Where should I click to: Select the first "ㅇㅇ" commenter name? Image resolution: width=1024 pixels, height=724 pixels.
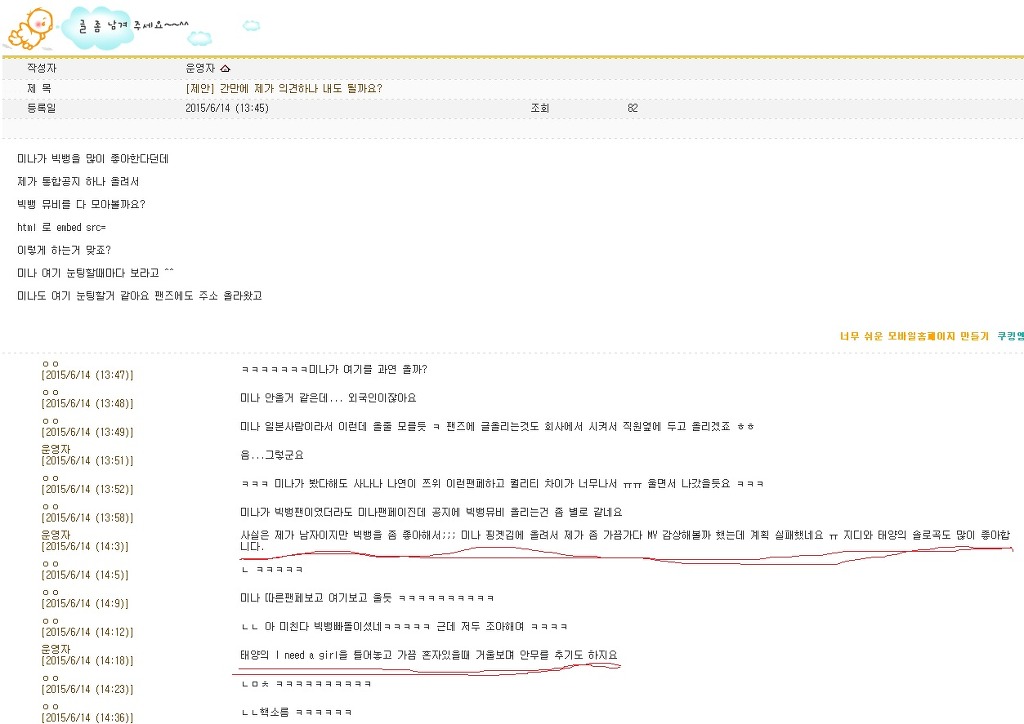tap(52, 363)
